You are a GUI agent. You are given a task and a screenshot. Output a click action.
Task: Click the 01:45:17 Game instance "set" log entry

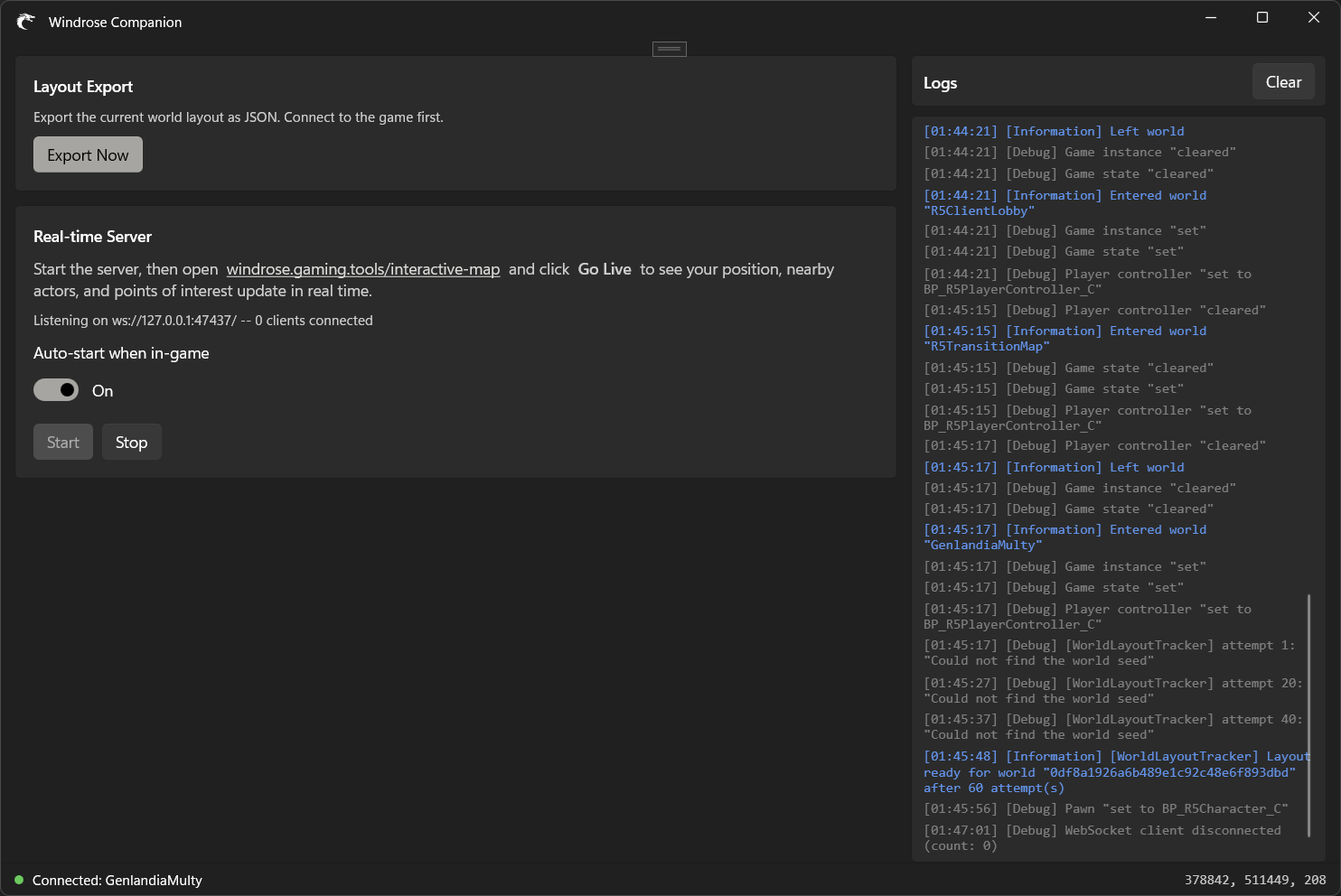tap(1064, 566)
